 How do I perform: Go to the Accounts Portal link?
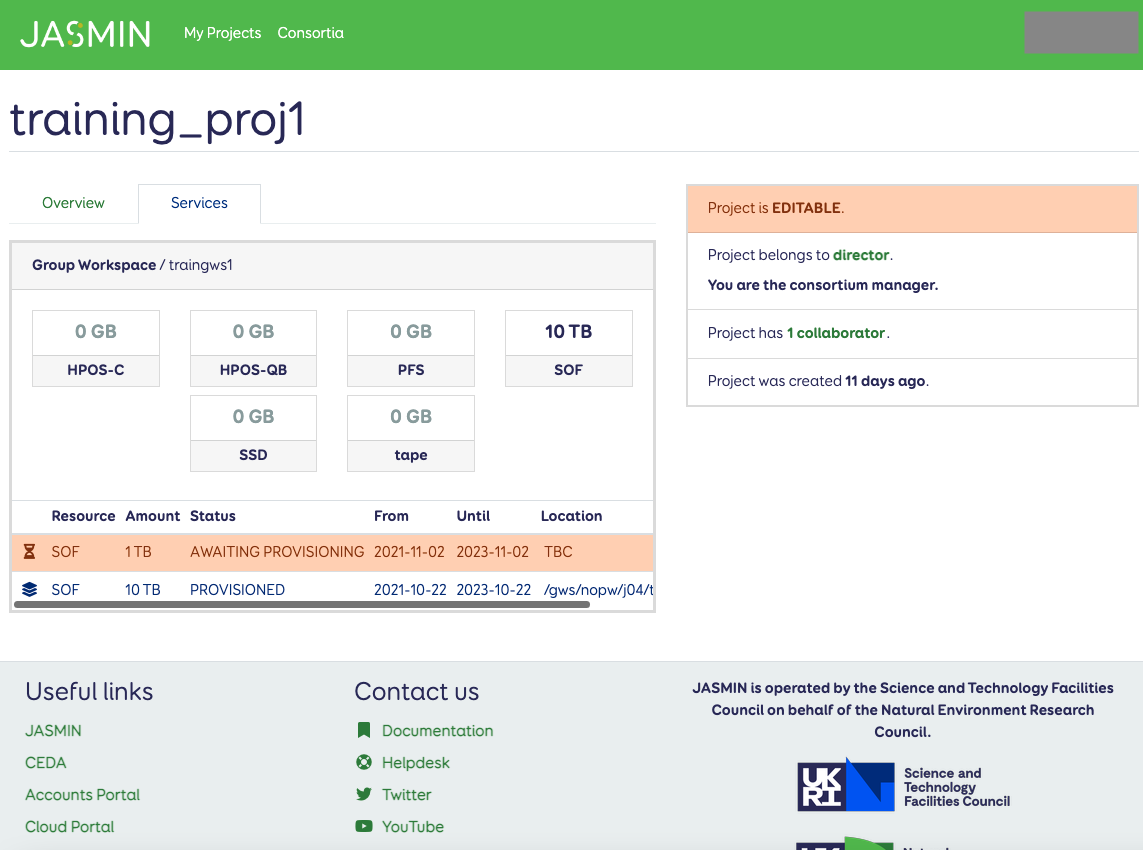point(82,795)
